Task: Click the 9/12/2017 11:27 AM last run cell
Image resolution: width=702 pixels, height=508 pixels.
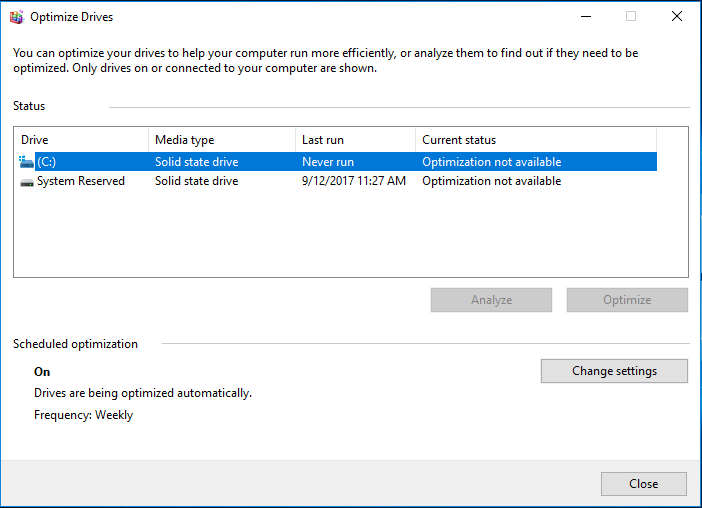Action: pos(354,181)
